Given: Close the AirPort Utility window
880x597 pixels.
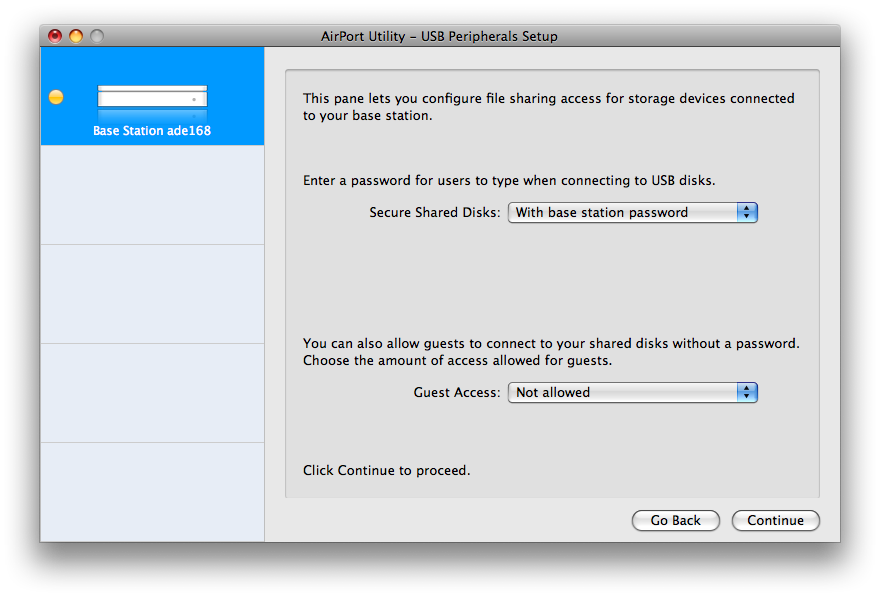Looking at the screenshot, I should coord(55,36).
